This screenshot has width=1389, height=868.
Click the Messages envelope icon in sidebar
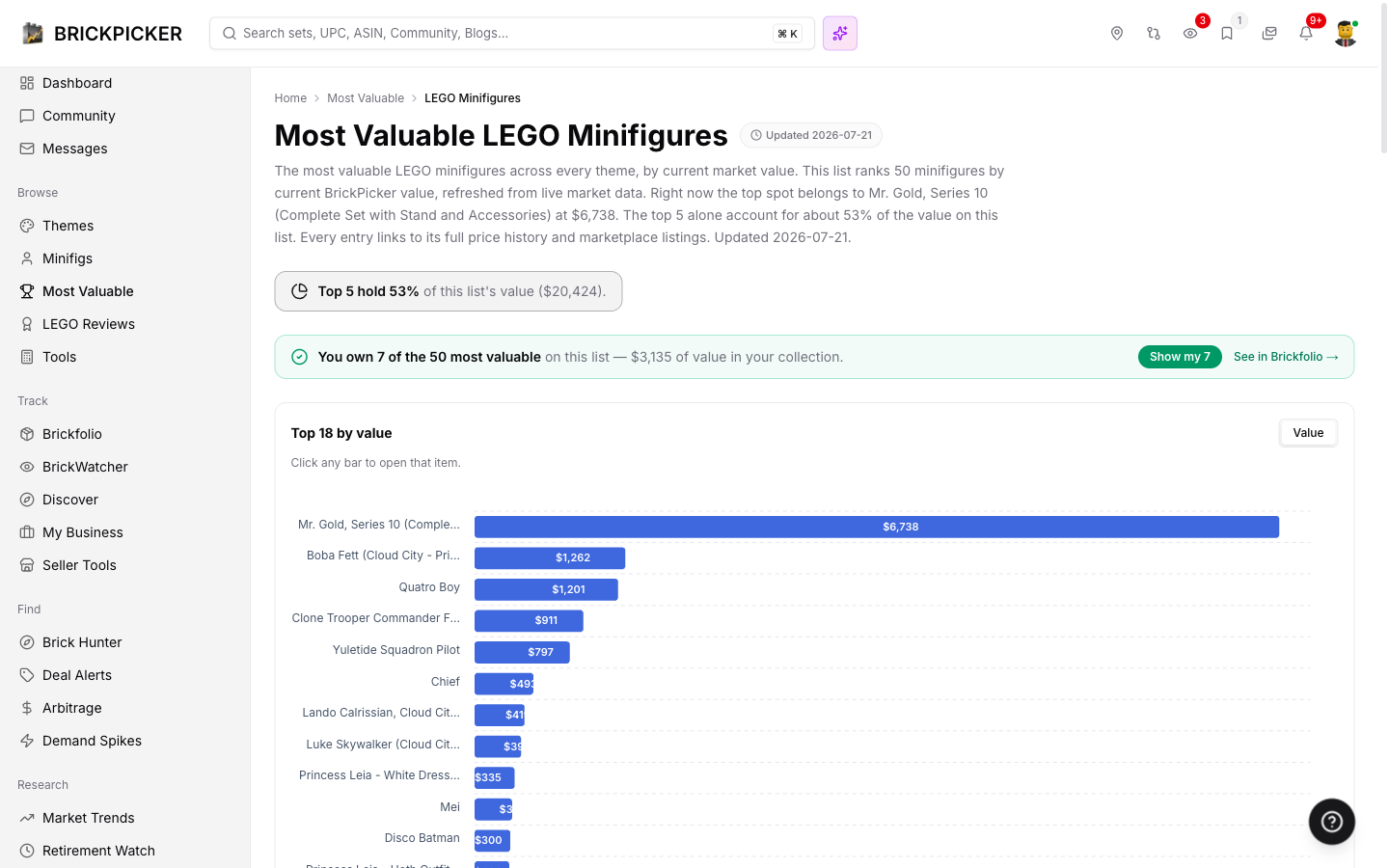pyautogui.click(x=27, y=149)
